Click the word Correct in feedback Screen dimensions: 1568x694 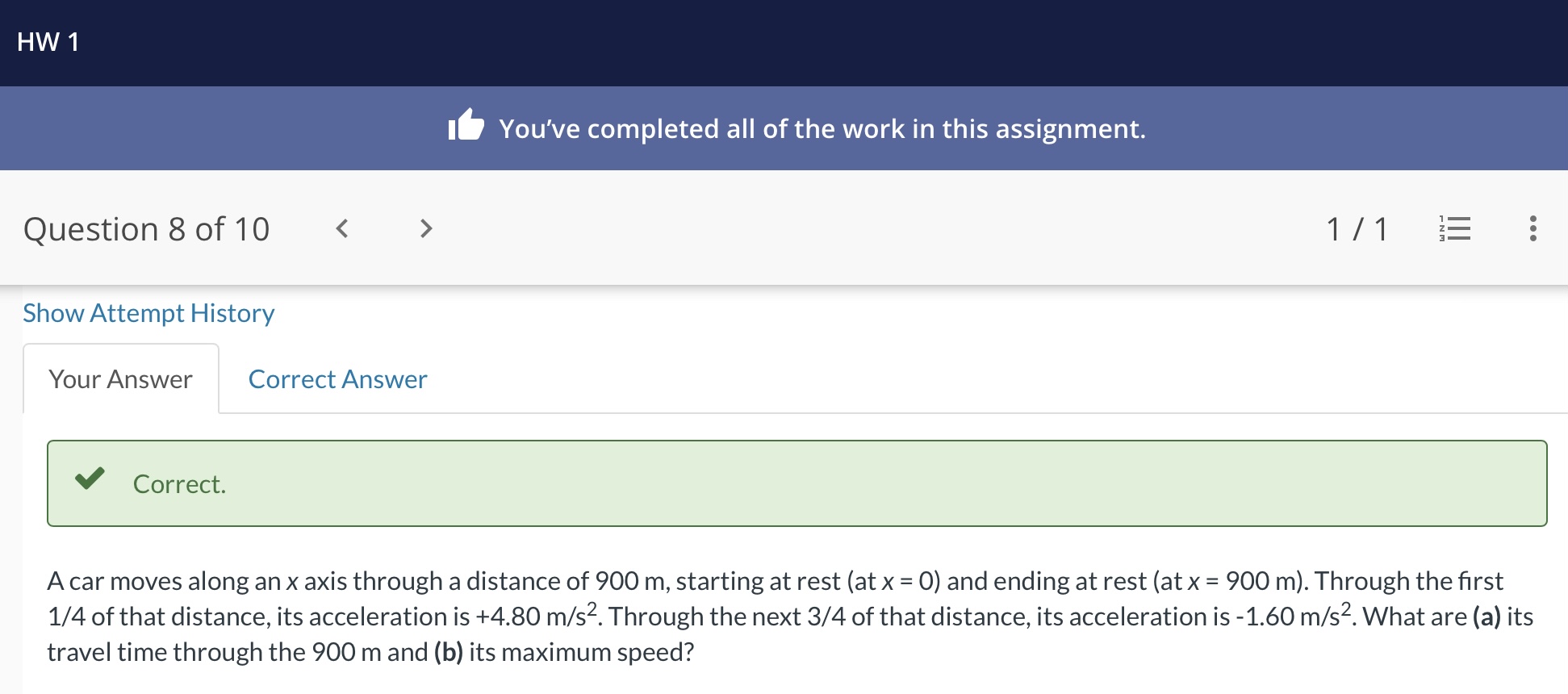tap(179, 484)
